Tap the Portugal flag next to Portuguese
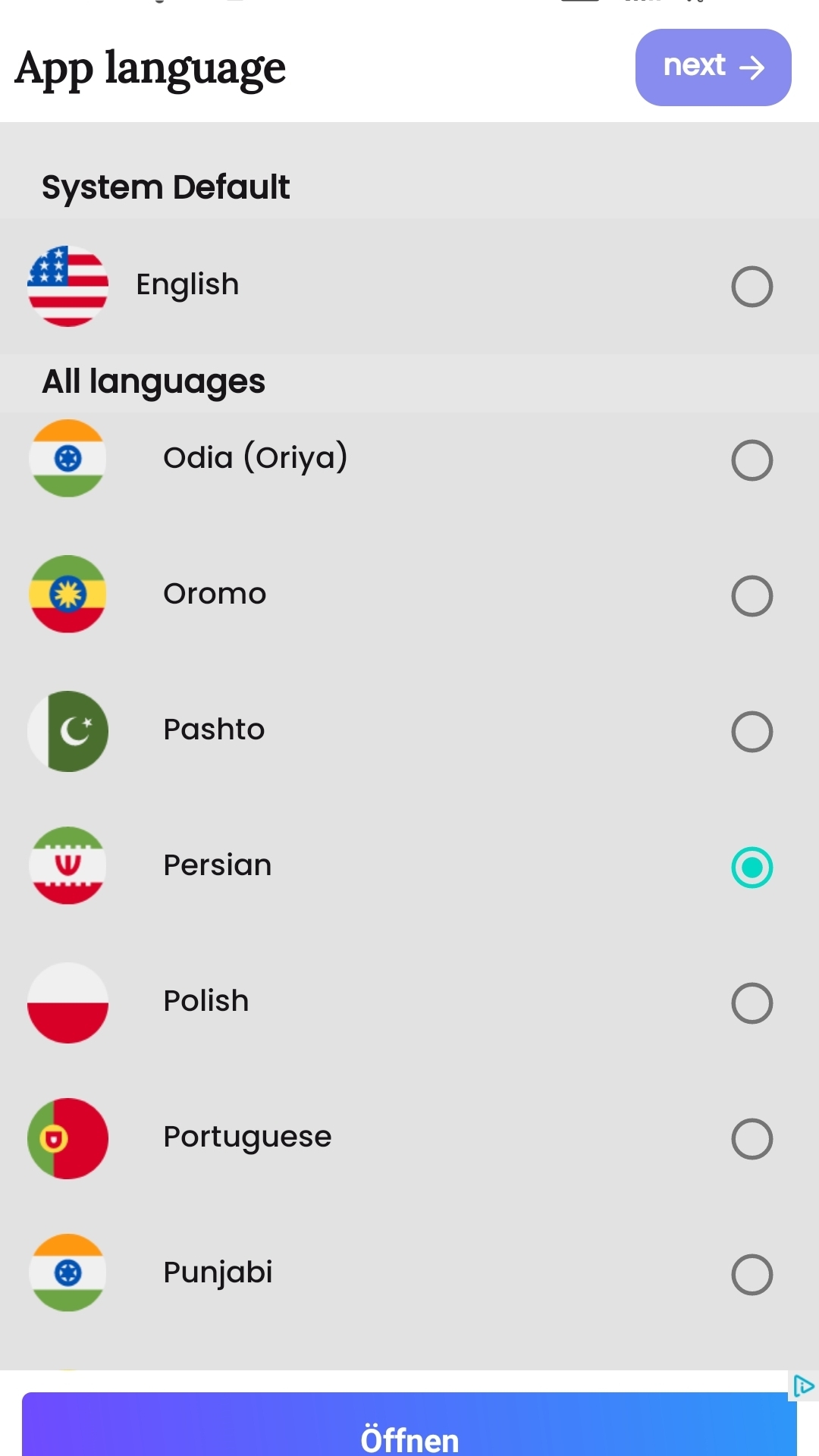This screenshot has width=819, height=1456. click(67, 1138)
